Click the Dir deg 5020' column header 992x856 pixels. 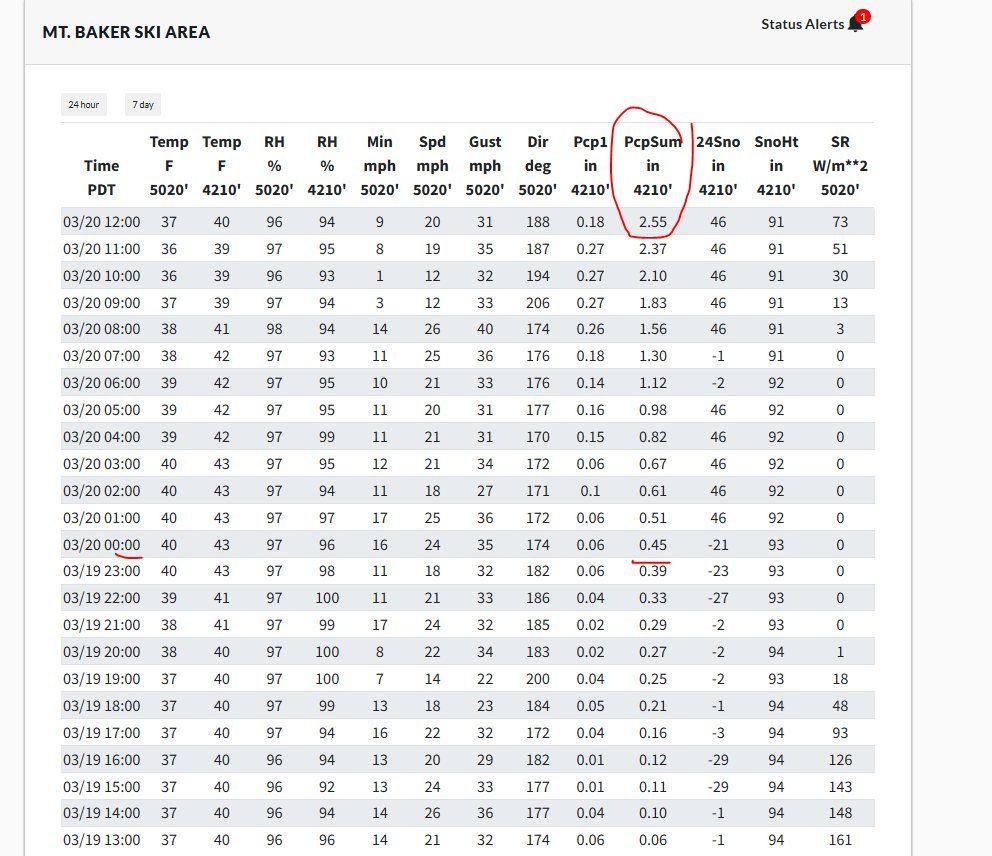coord(538,166)
